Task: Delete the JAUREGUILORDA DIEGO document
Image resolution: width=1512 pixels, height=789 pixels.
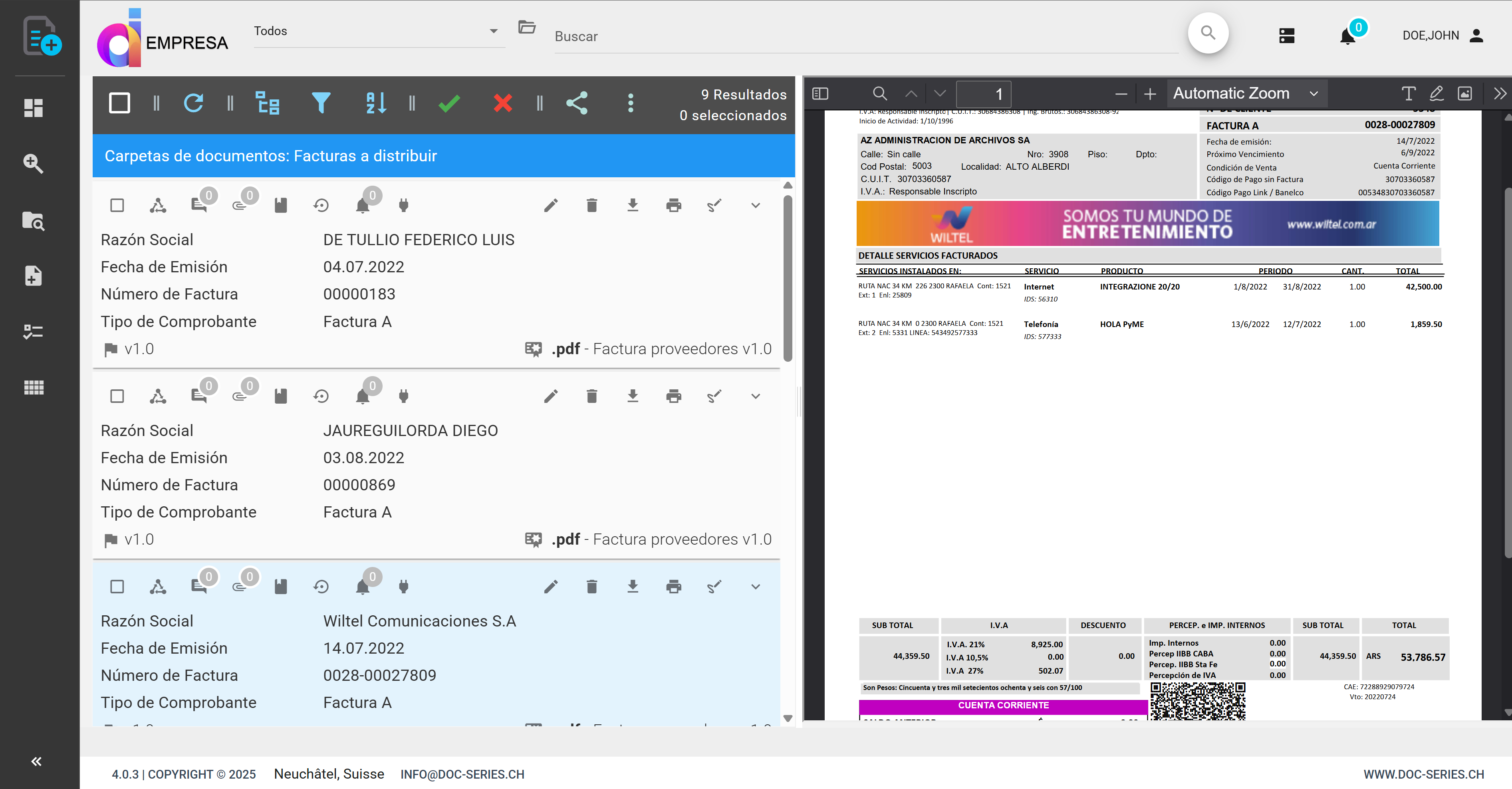Action: point(591,396)
